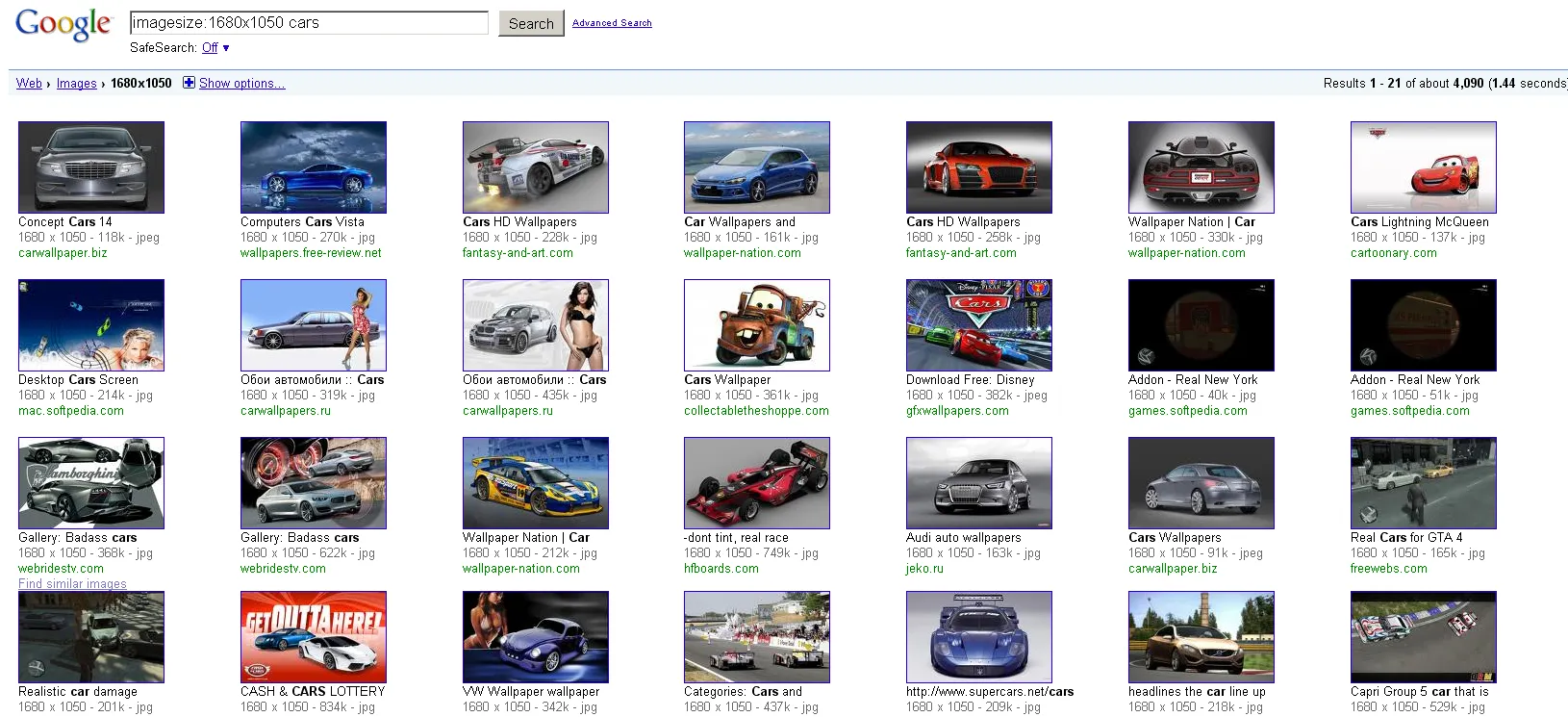Click the Audi auto wallpapers title
The width and height of the screenshot is (1568, 717).
tap(964, 538)
